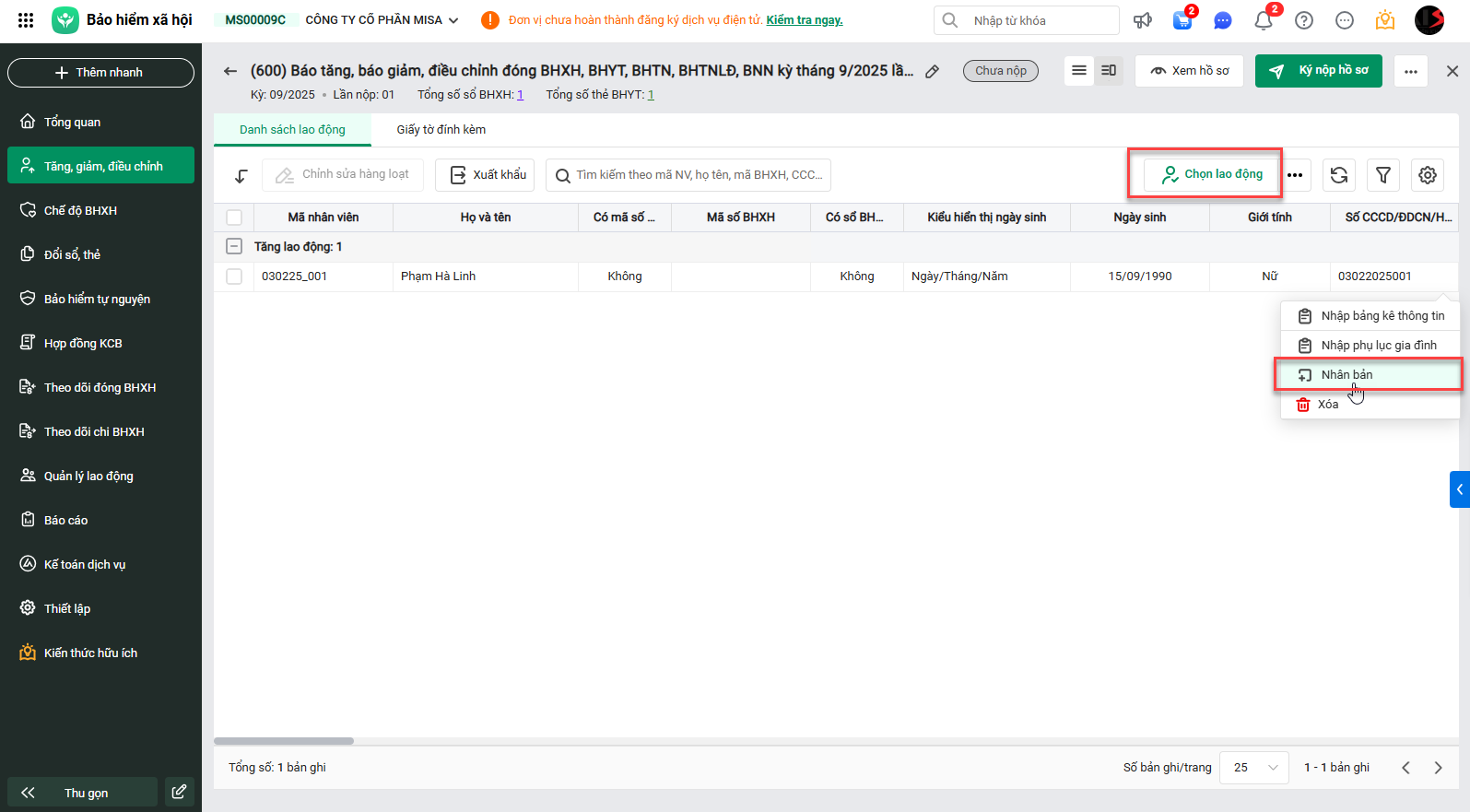Open more options next to Chọn lao động
Viewport: 1470px width, 812px height.
point(1295,175)
